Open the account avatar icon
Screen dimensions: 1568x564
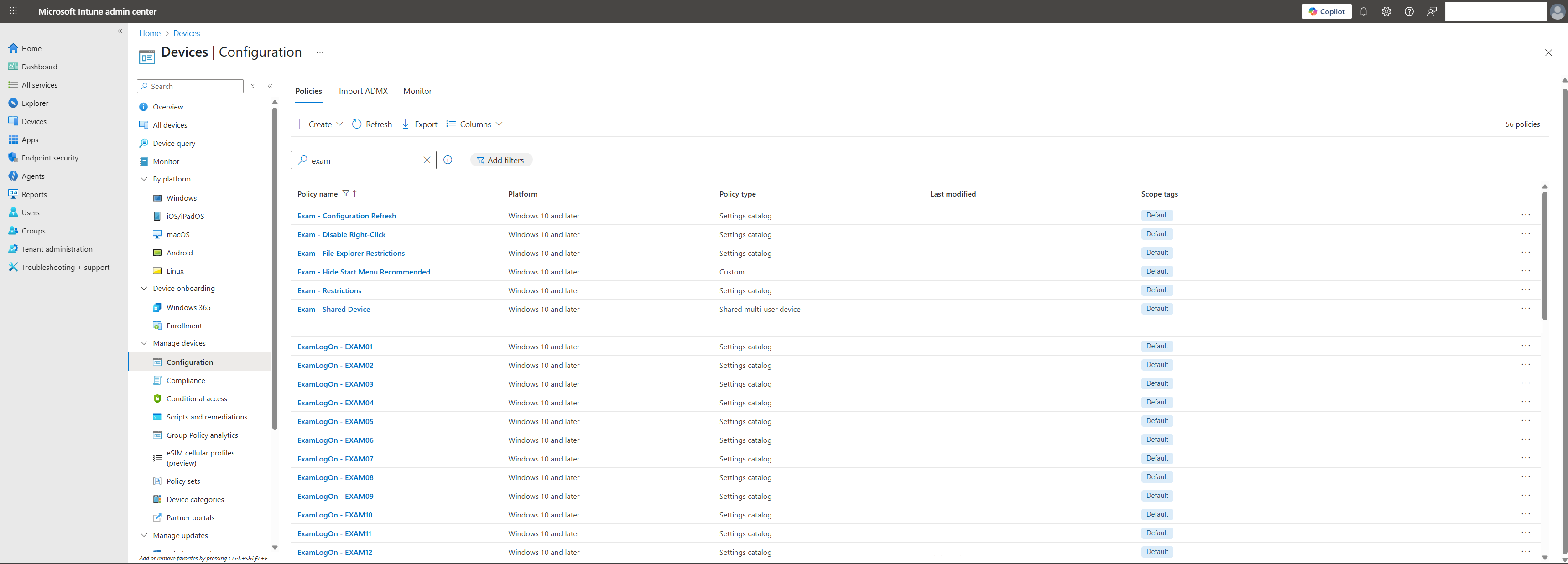(1557, 11)
